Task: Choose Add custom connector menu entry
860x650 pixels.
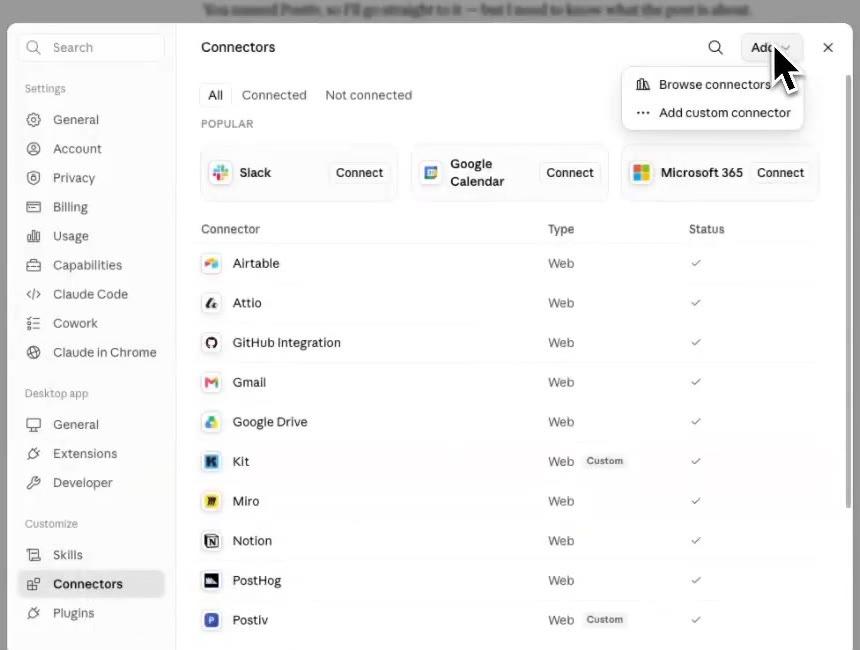Action: (712, 112)
